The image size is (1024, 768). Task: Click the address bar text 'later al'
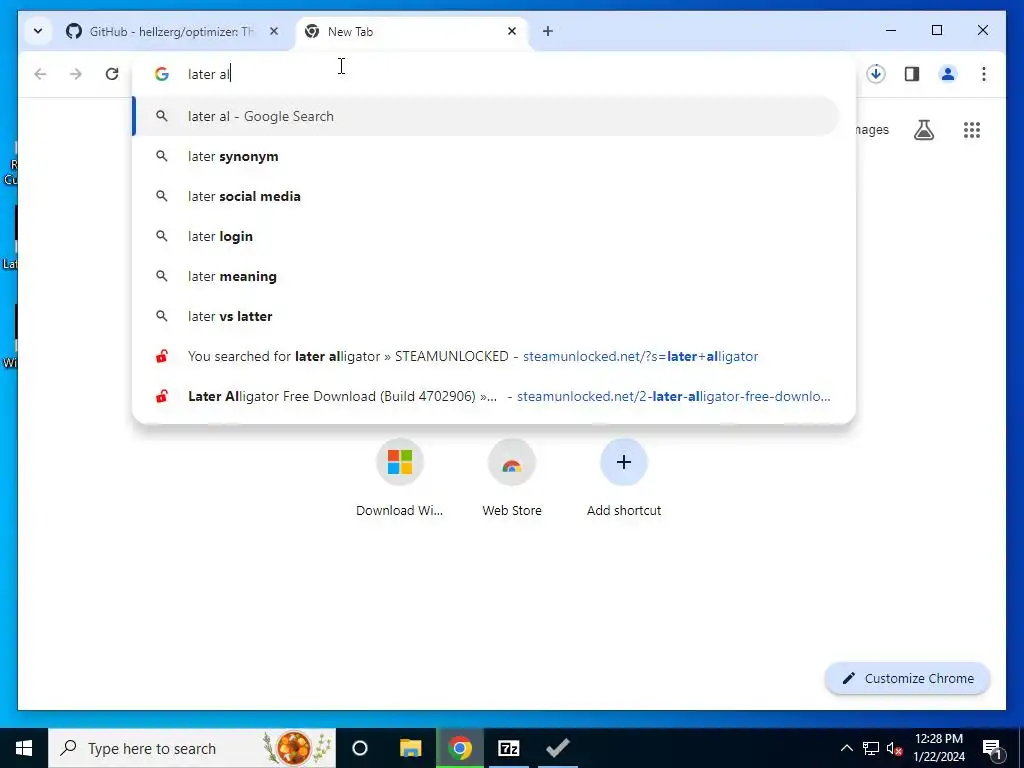(208, 74)
